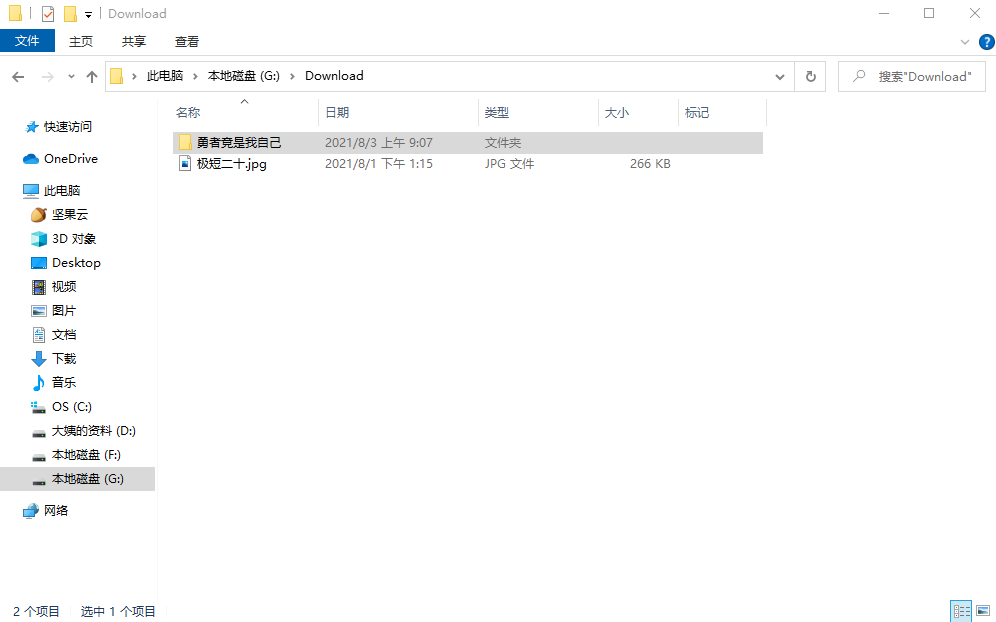Sort by the 名称 column header
996x622 pixels.
(245, 112)
